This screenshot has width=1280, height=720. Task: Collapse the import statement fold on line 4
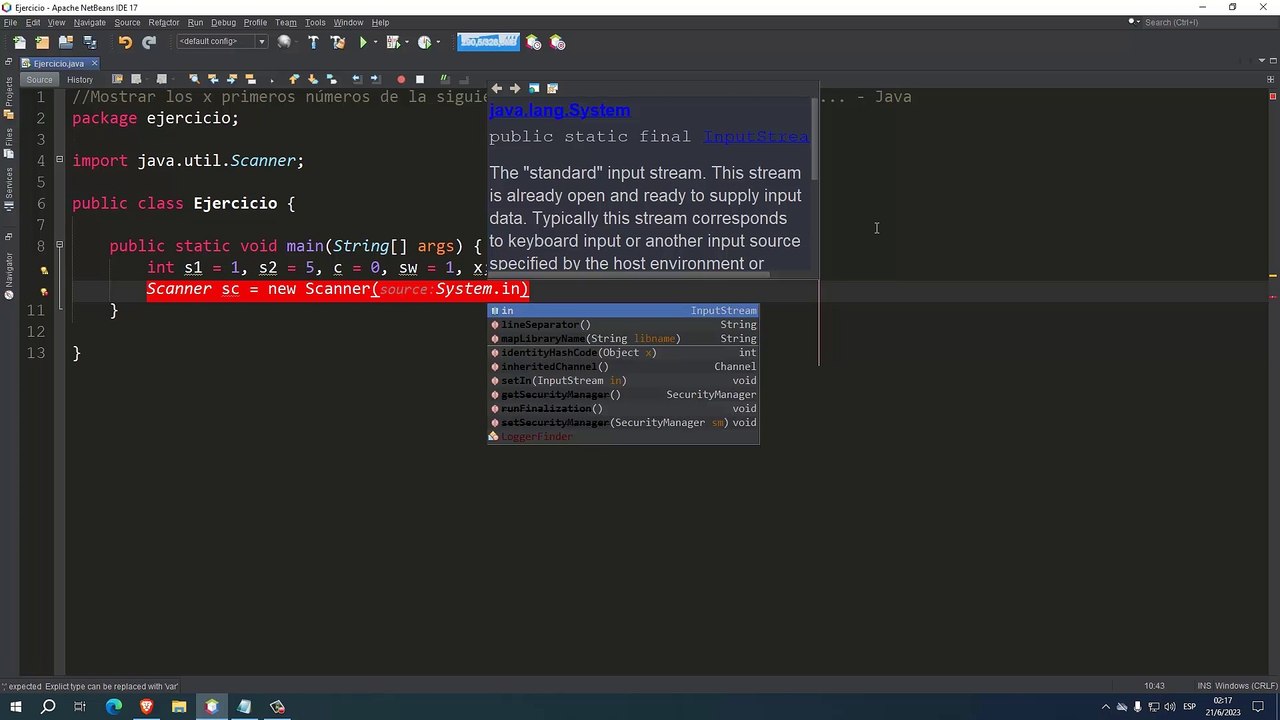point(59,159)
